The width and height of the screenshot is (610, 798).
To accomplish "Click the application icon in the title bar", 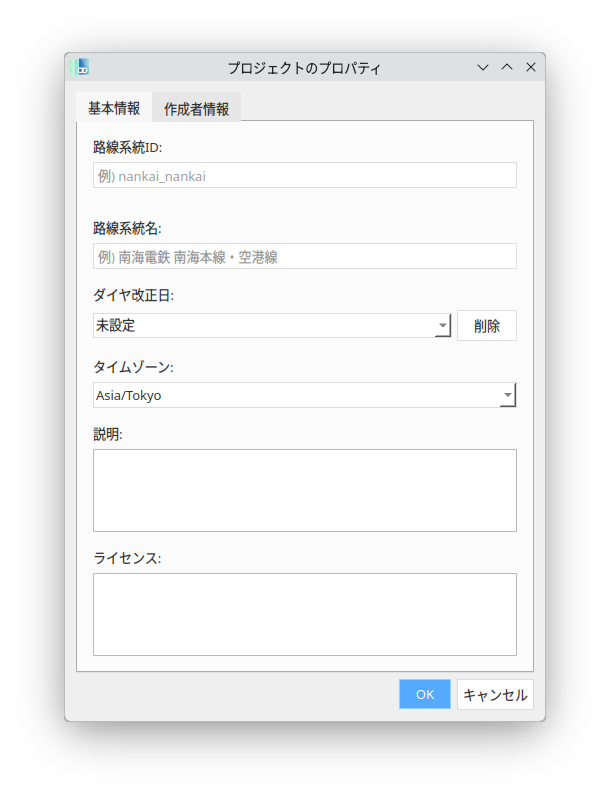I will point(79,67).
